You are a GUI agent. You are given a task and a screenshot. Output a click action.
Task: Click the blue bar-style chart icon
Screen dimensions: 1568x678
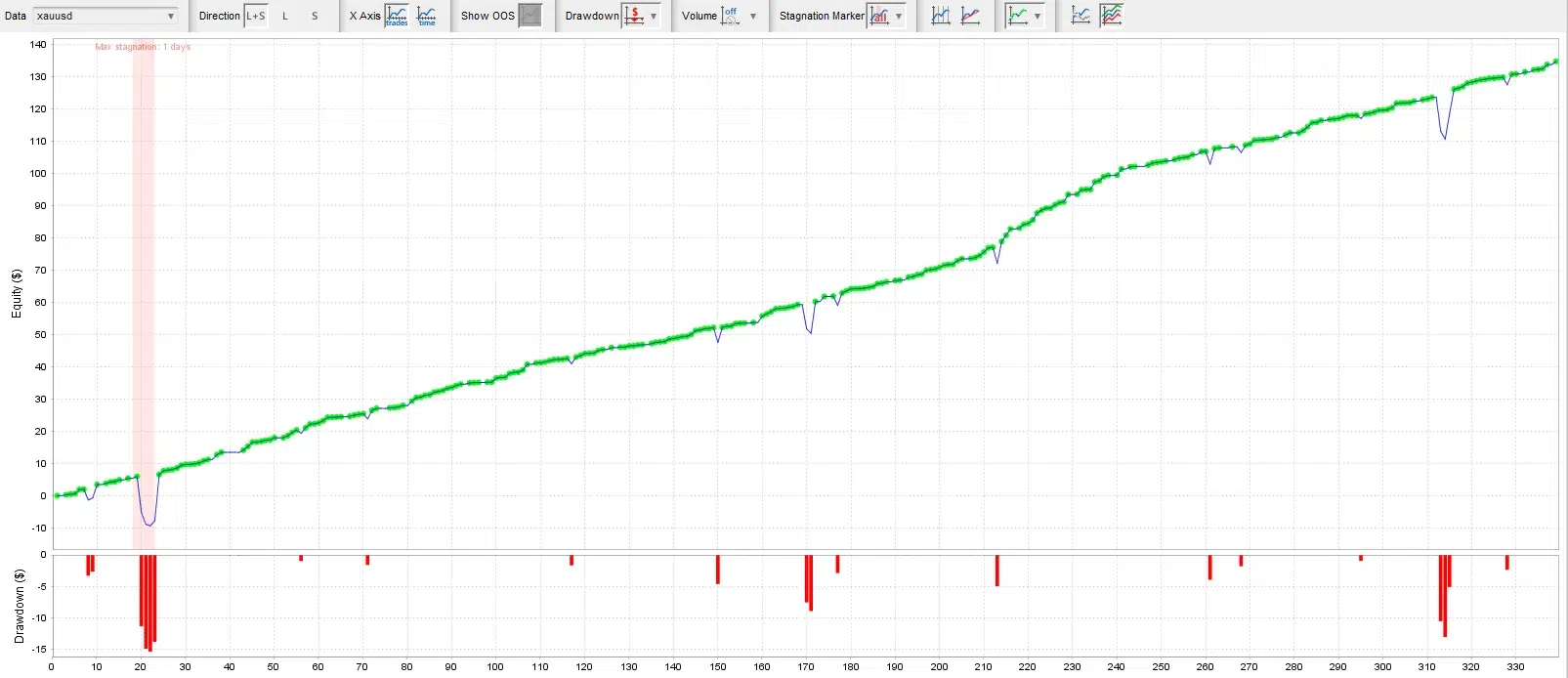tap(941, 16)
